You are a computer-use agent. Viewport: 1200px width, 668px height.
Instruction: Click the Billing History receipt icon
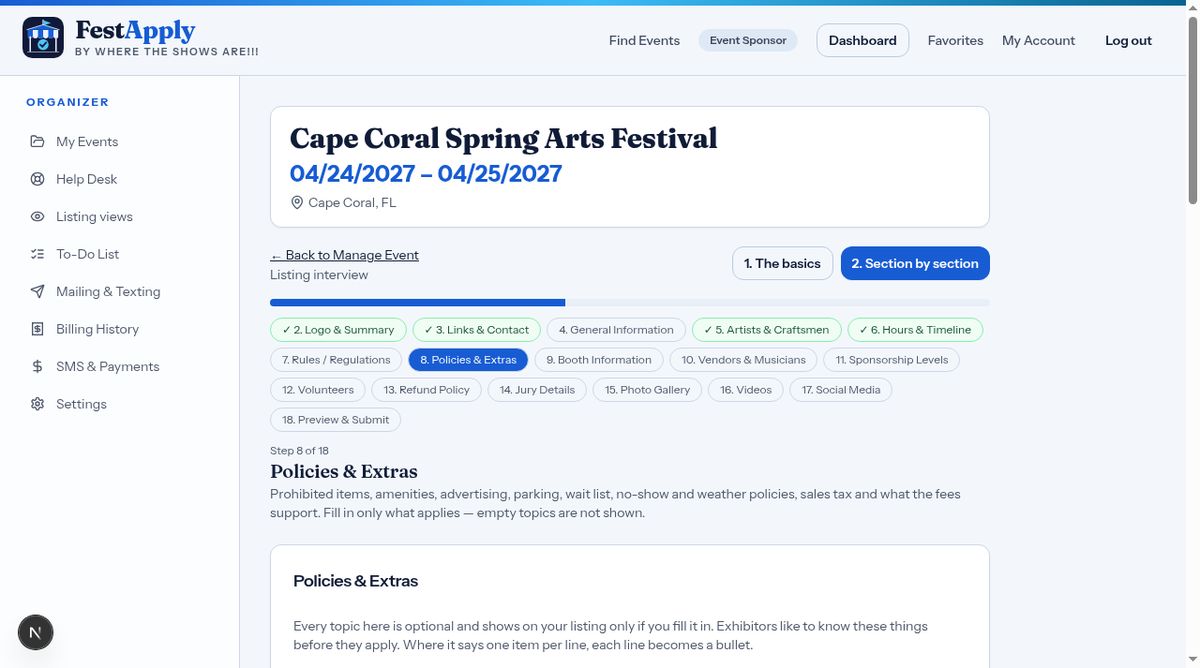(x=37, y=329)
